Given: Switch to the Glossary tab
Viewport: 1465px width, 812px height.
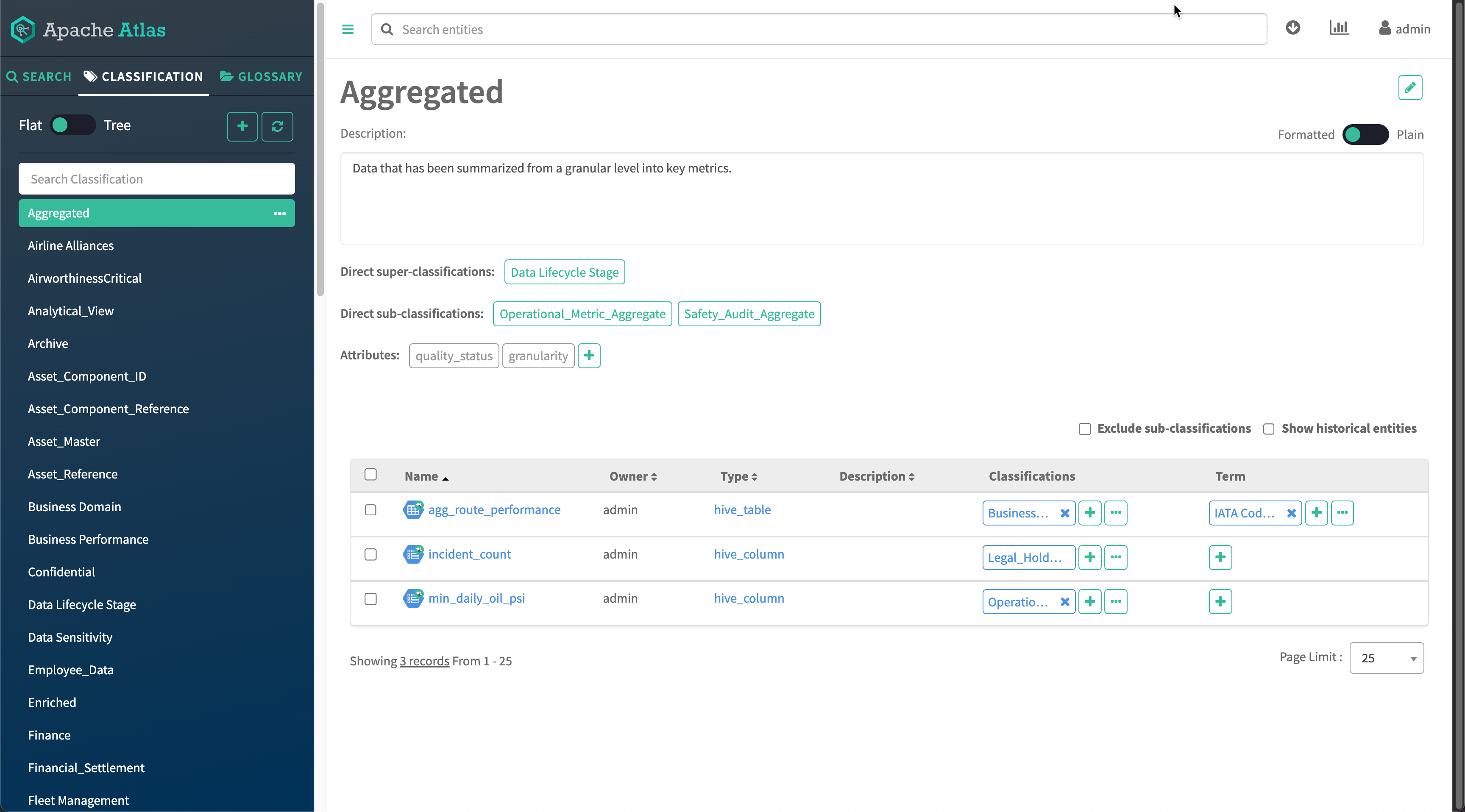Looking at the screenshot, I should 261,77.
